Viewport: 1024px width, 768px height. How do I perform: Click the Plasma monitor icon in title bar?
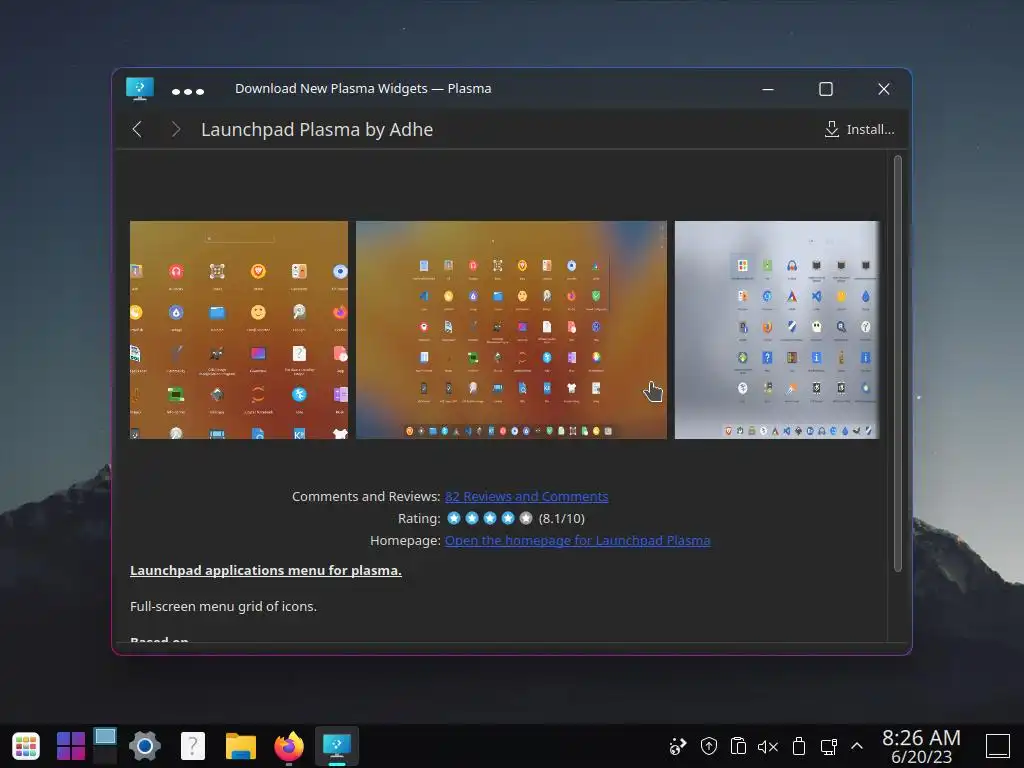click(x=140, y=89)
